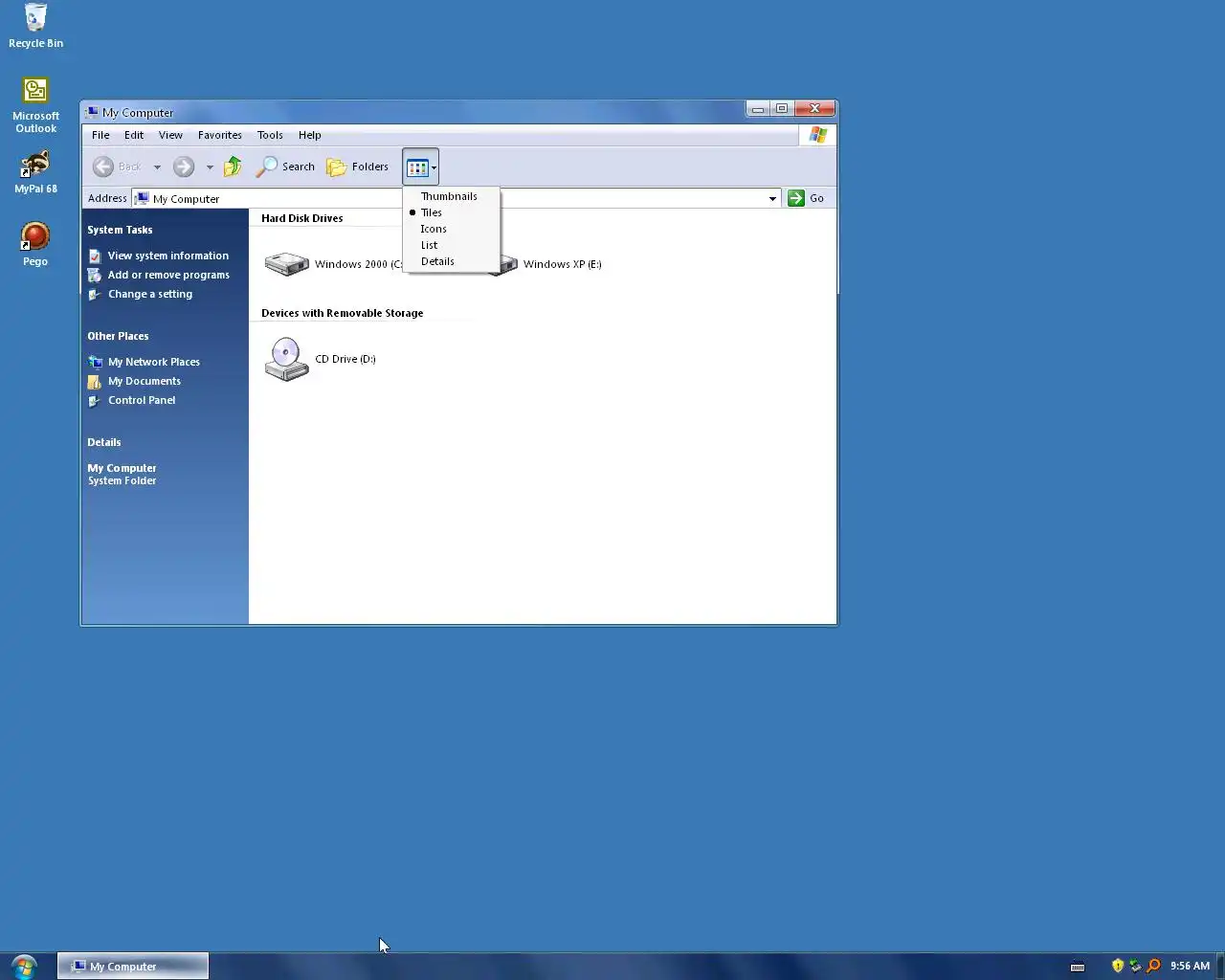Click the Hard Disk Drives group header
Screen dimensions: 1225x980
(301, 218)
